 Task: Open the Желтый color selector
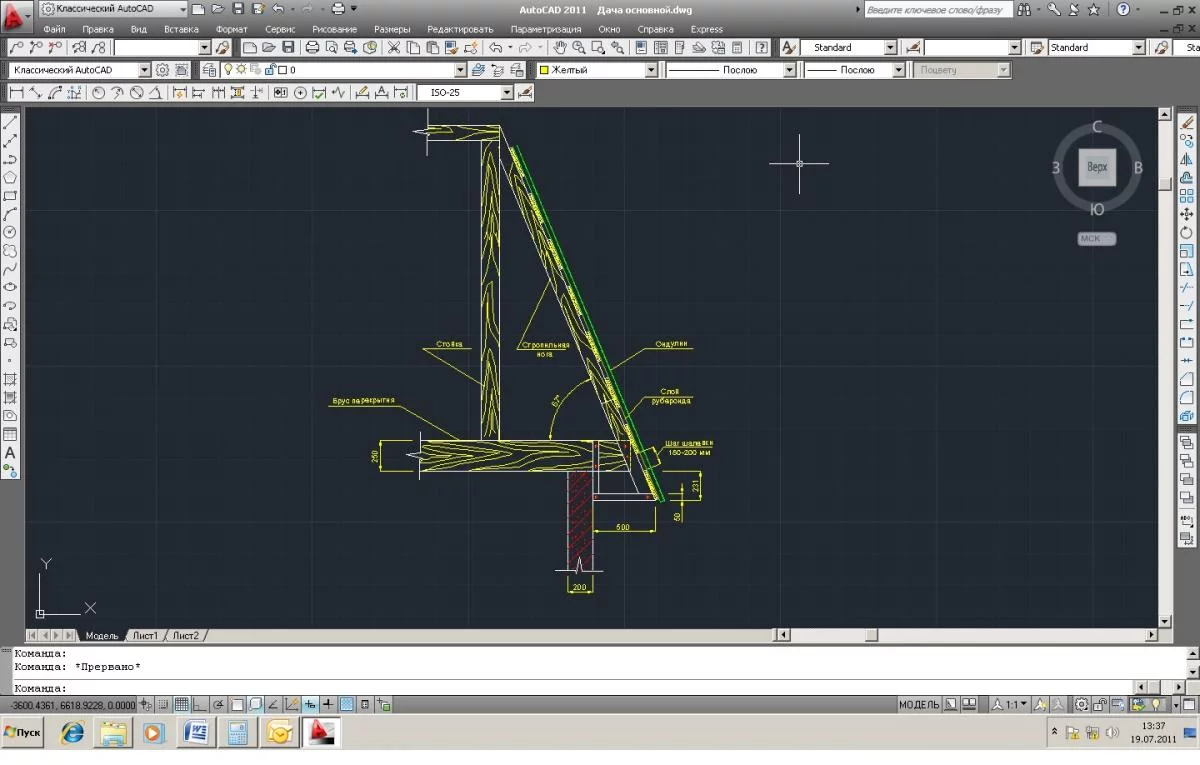tap(651, 70)
